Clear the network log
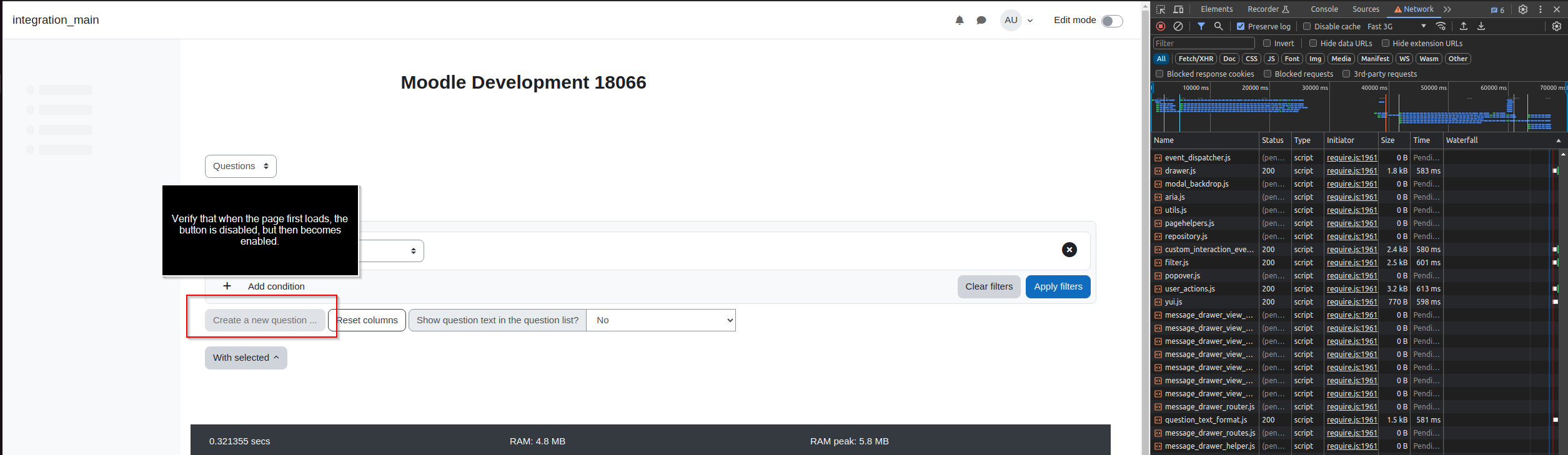 coord(1178,26)
